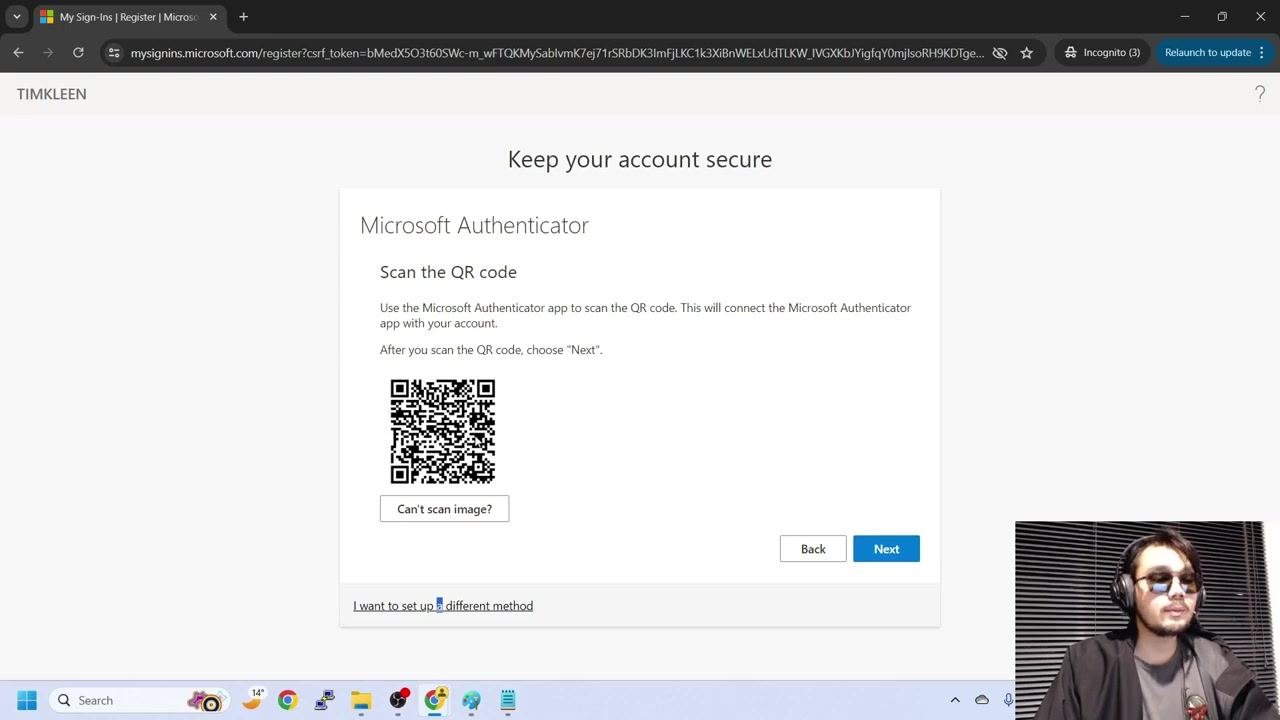Click the Next button
The height and width of the screenshot is (720, 1280).
[x=886, y=549]
